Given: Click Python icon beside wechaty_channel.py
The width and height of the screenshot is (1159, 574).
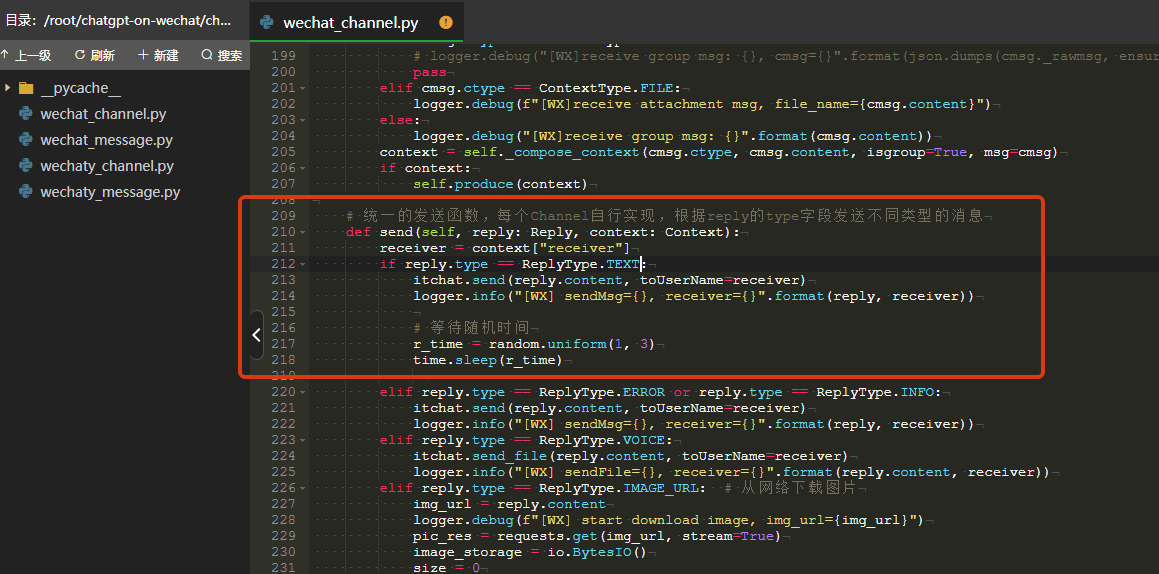Looking at the screenshot, I should pyautogui.click(x=26, y=166).
